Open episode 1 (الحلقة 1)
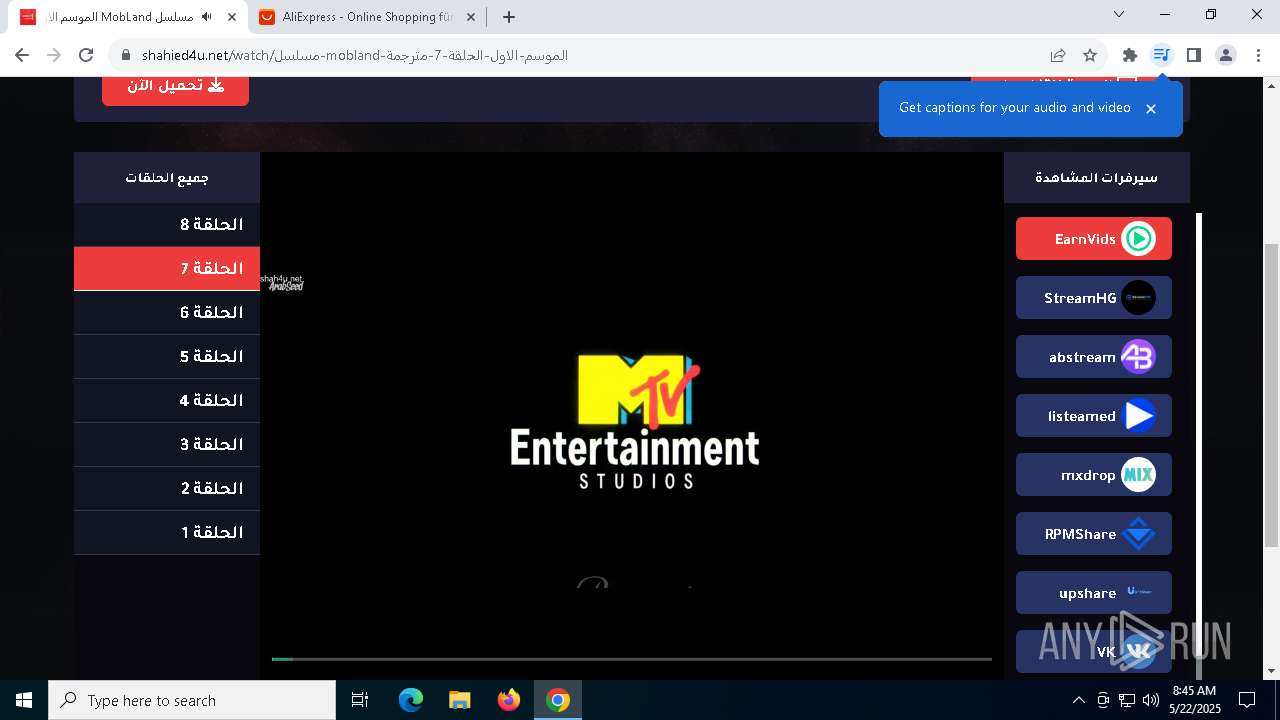This screenshot has height=720, width=1280. (x=167, y=532)
